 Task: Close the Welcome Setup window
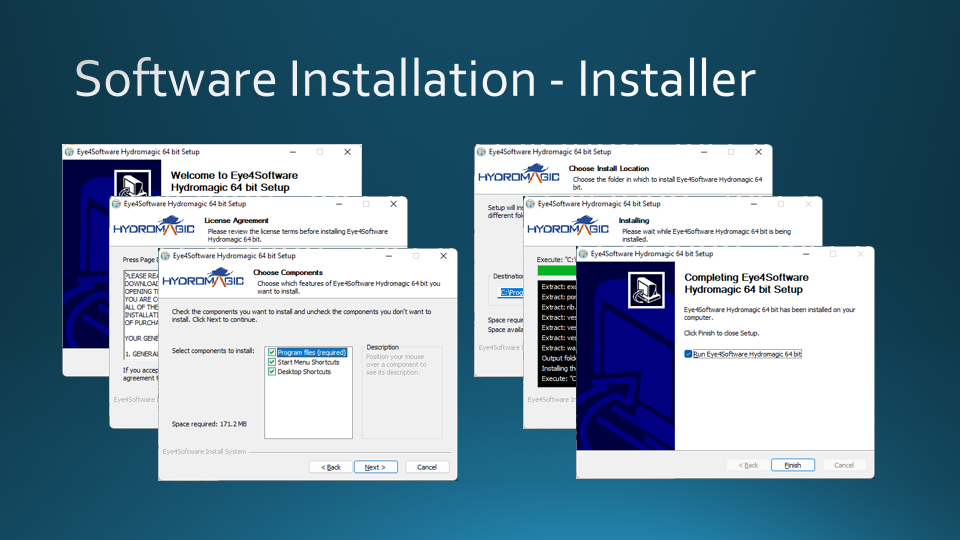[x=347, y=152]
